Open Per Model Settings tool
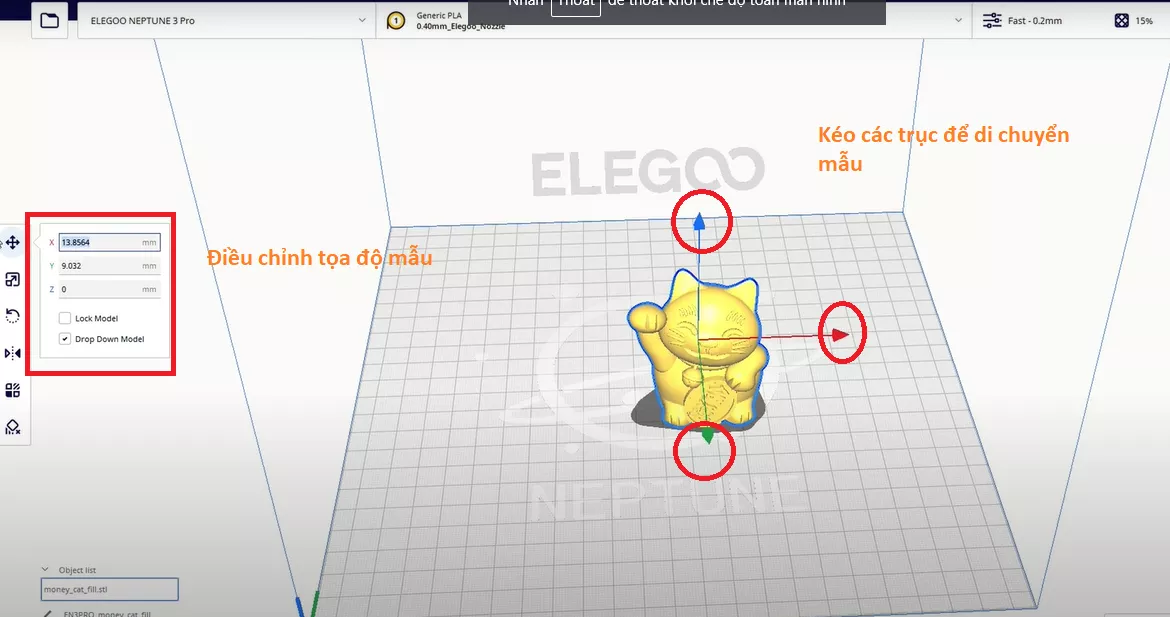The image size is (1170, 617). click(13, 389)
